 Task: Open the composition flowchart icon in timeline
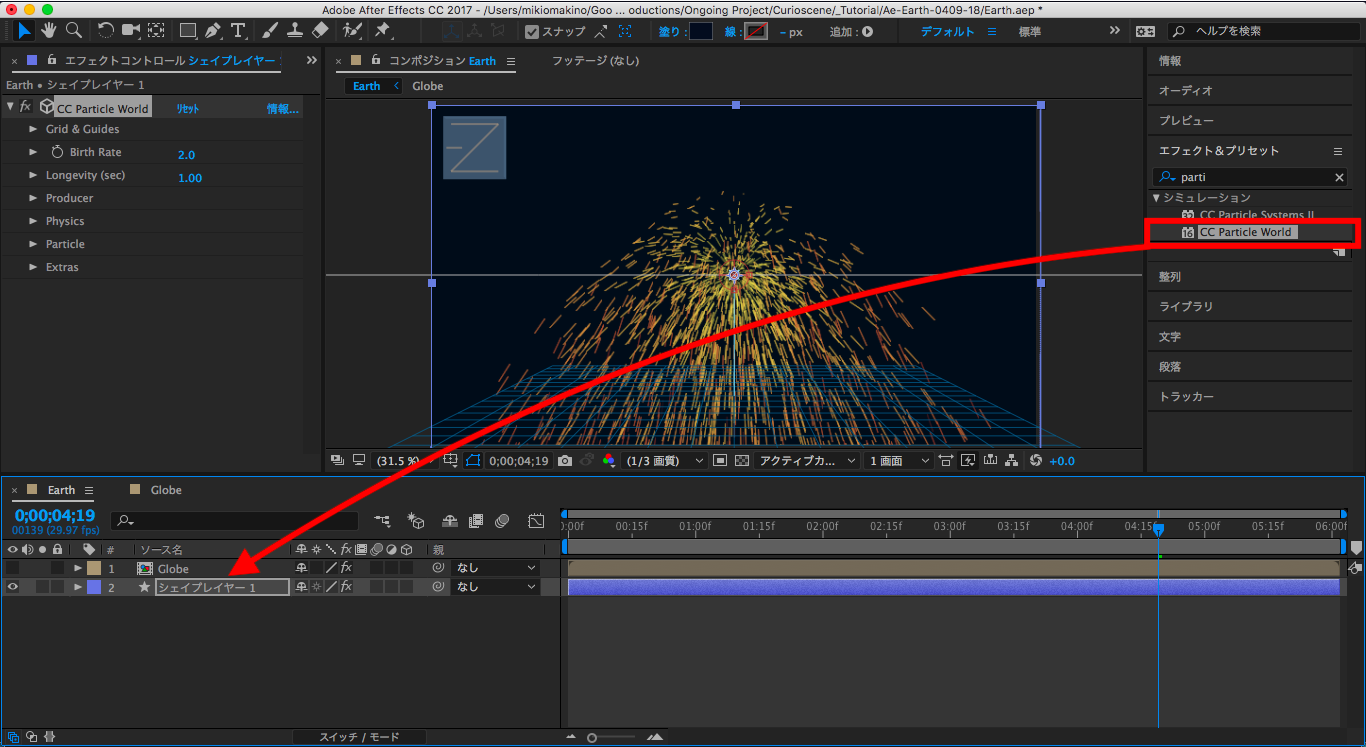click(382, 521)
